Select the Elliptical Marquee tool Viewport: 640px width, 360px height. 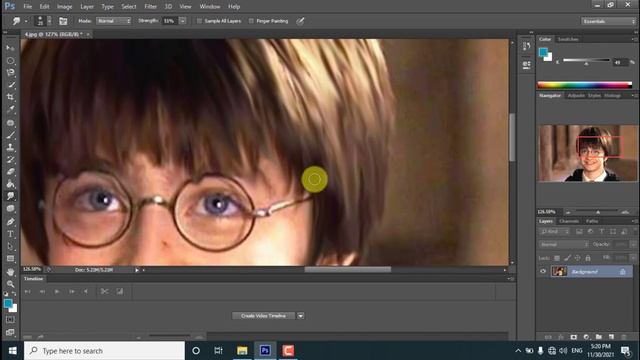[10, 61]
